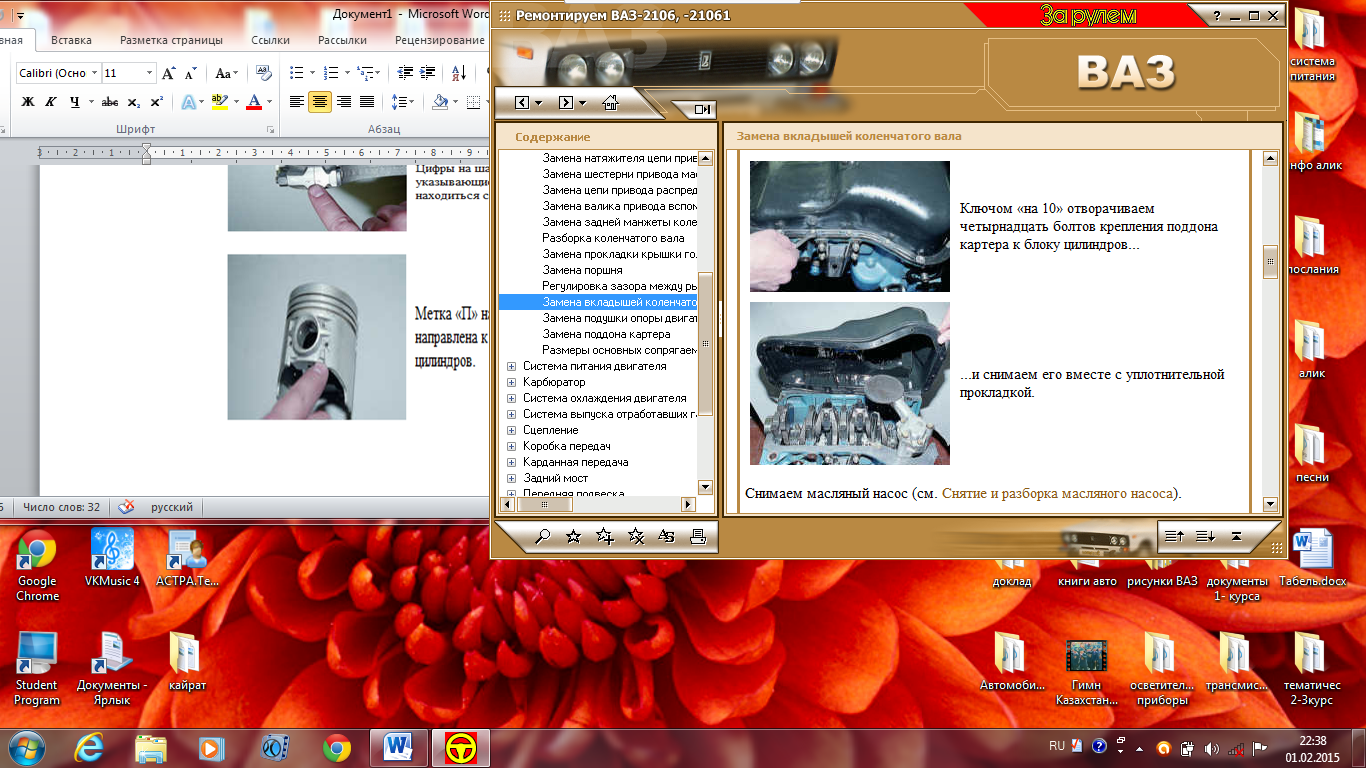Expand the 'Карбюратор' tree node
This screenshot has width=1366, height=768.
point(512,382)
